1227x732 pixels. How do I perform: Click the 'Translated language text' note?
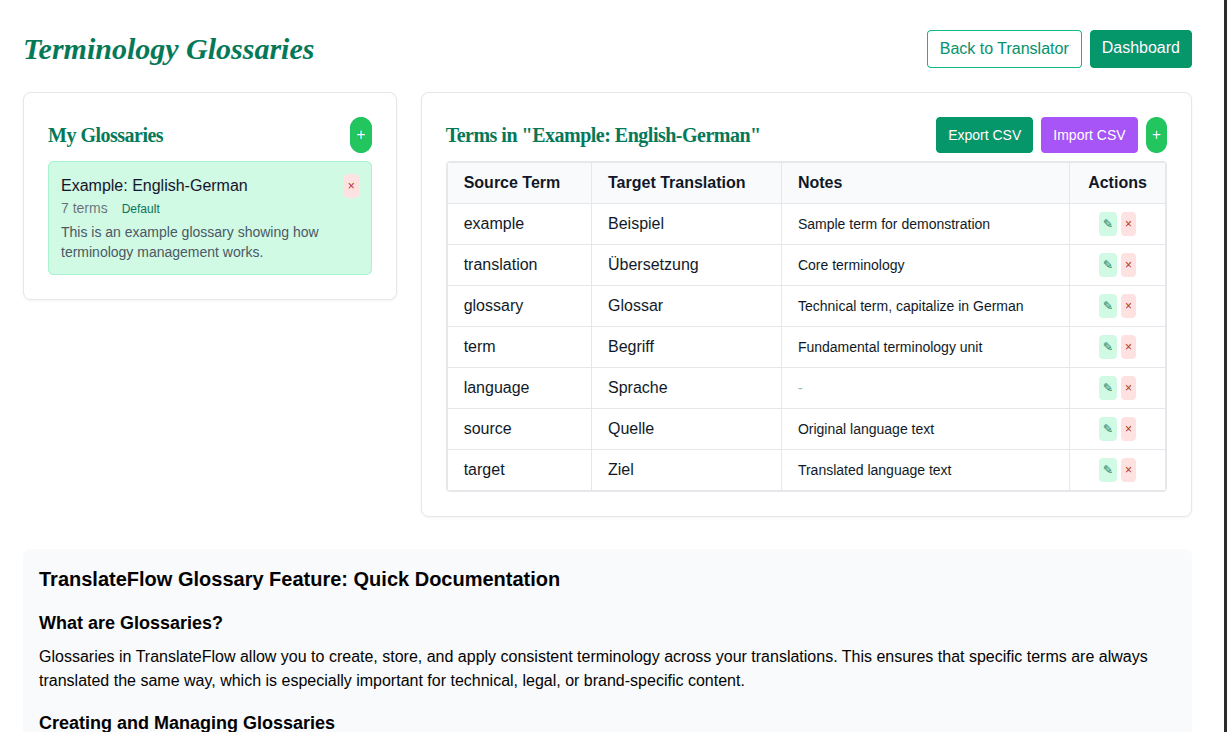coord(875,470)
